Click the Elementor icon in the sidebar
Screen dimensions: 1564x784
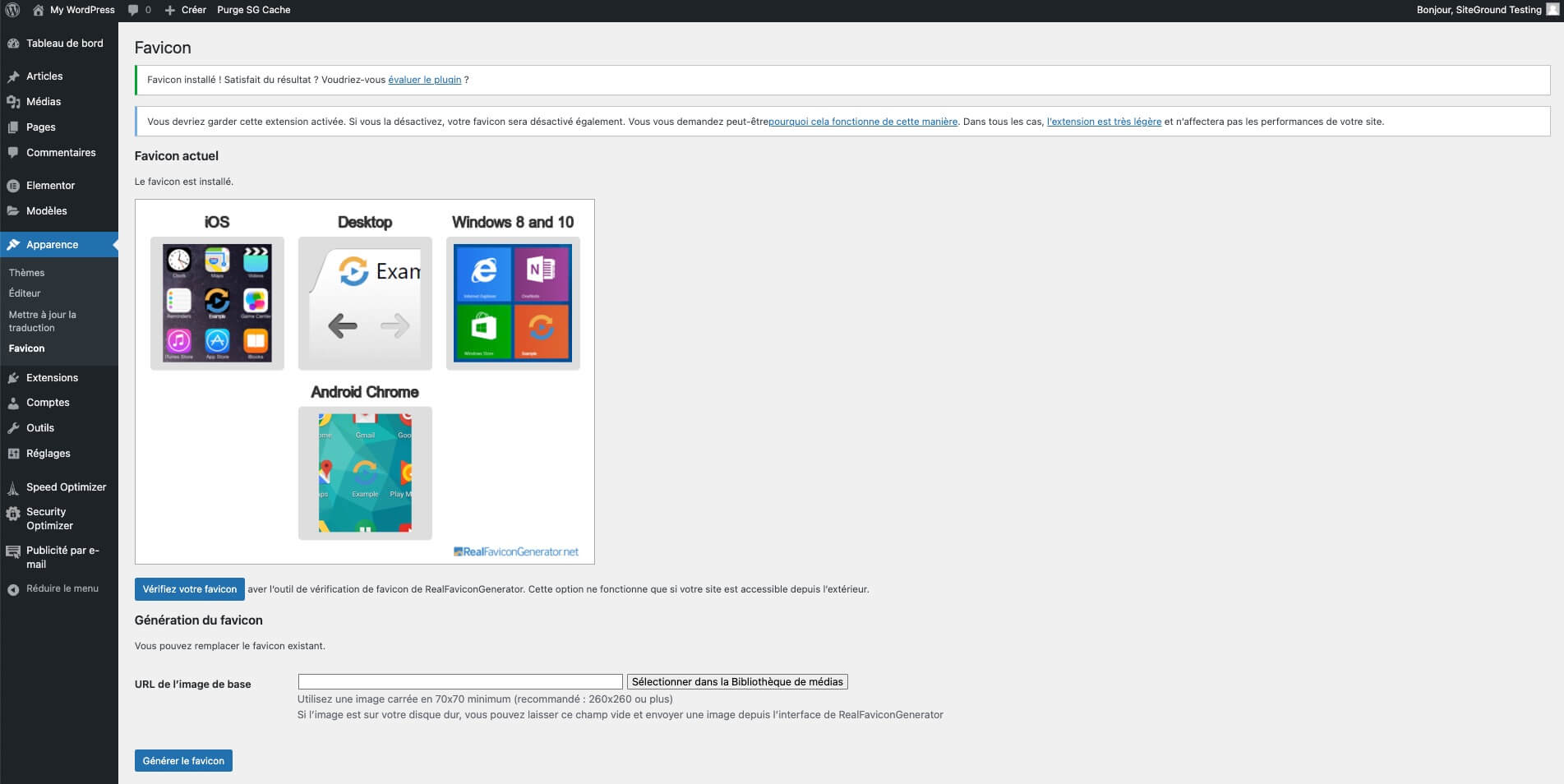tap(13, 186)
